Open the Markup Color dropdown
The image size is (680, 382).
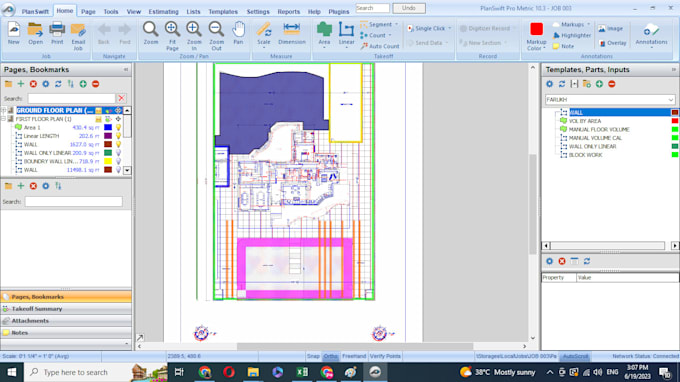(x=536, y=36)
